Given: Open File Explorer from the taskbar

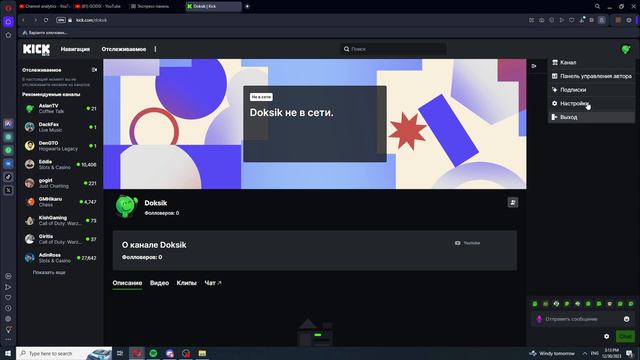Looking at the screenshot, I should pos(202,353).
